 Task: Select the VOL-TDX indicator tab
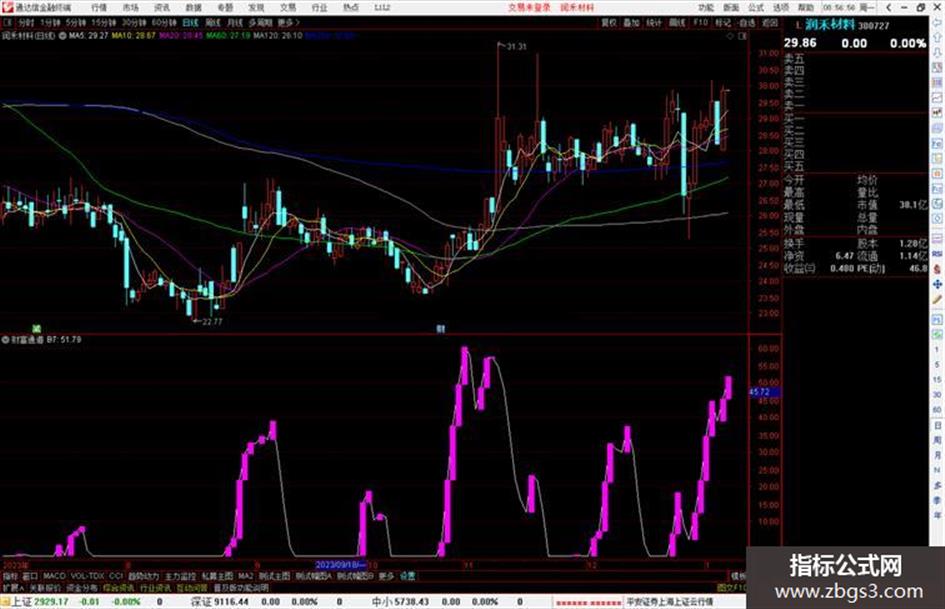[88, 576]
